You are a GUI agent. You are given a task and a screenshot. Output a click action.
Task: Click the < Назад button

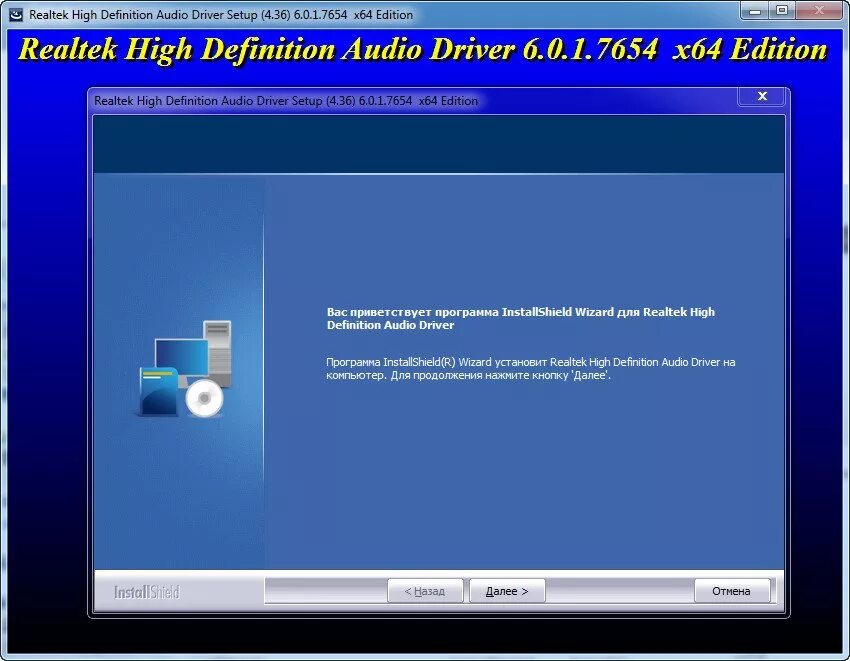click(x=425, y=591)
